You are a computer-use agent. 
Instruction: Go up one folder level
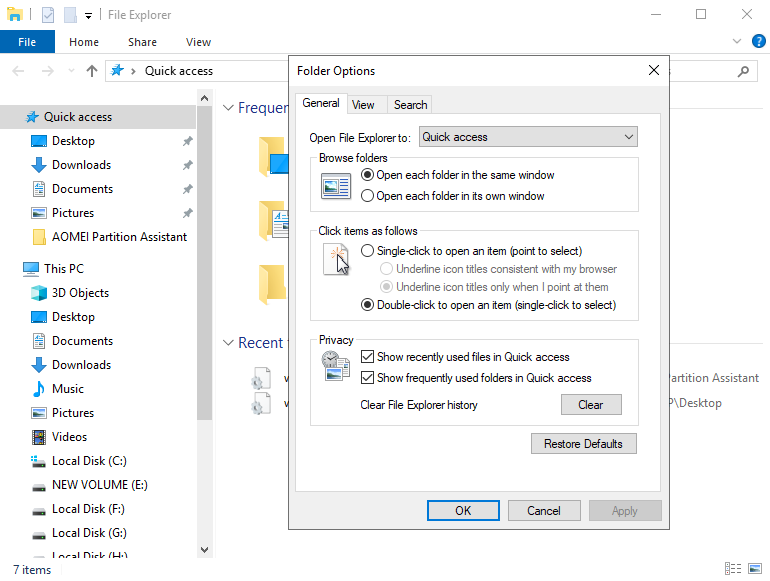pyautogui.click(x=92, y=71)
